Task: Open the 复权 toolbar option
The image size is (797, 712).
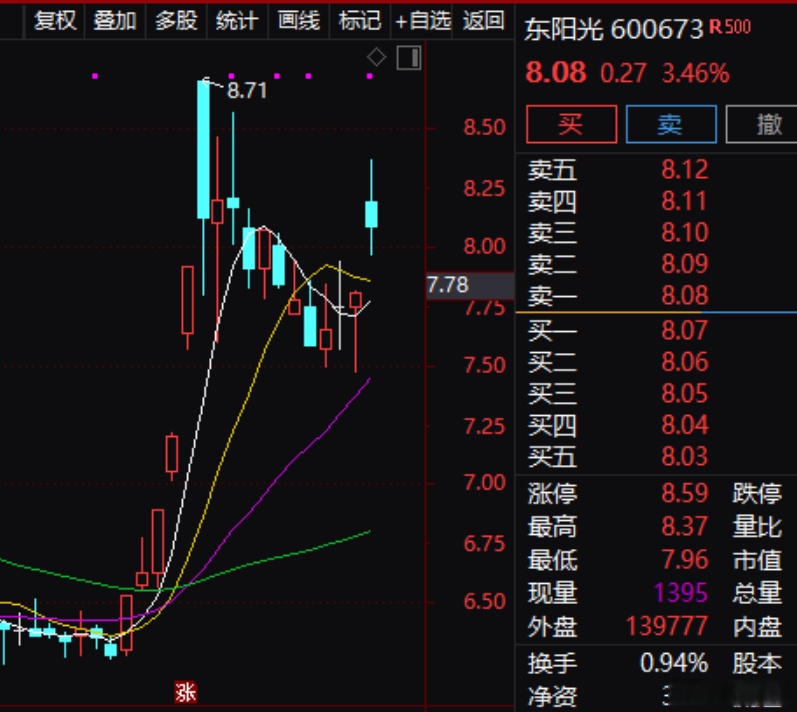Action: click(x=55, y=21)
